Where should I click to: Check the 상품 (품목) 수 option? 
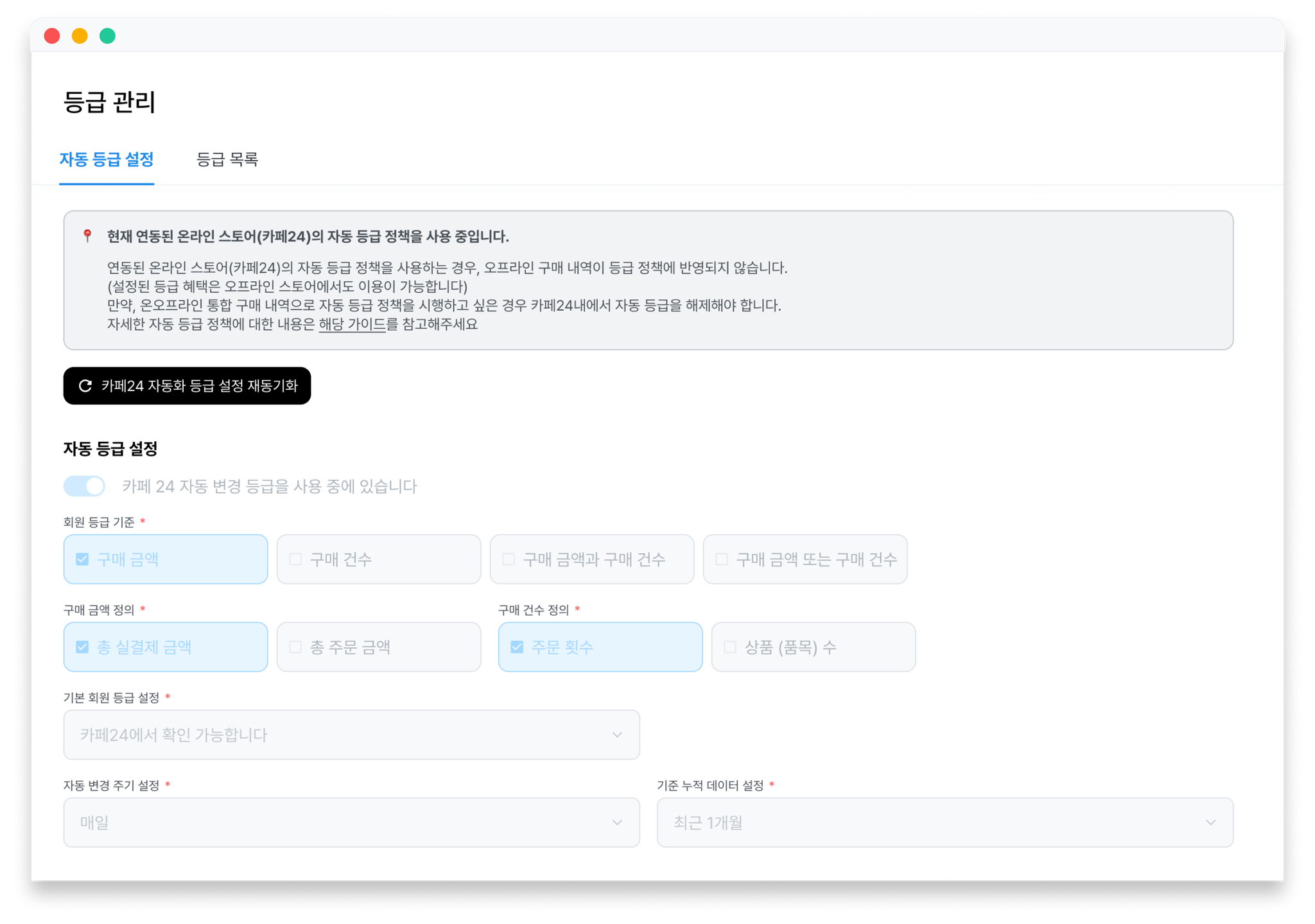click(x=814, y=647)
